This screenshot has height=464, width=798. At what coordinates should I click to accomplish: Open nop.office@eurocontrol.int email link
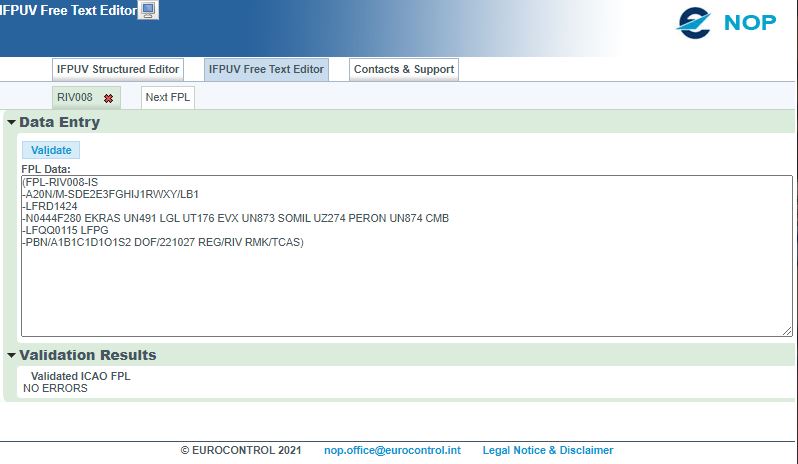pyautogui.click(x=392, y=450)
